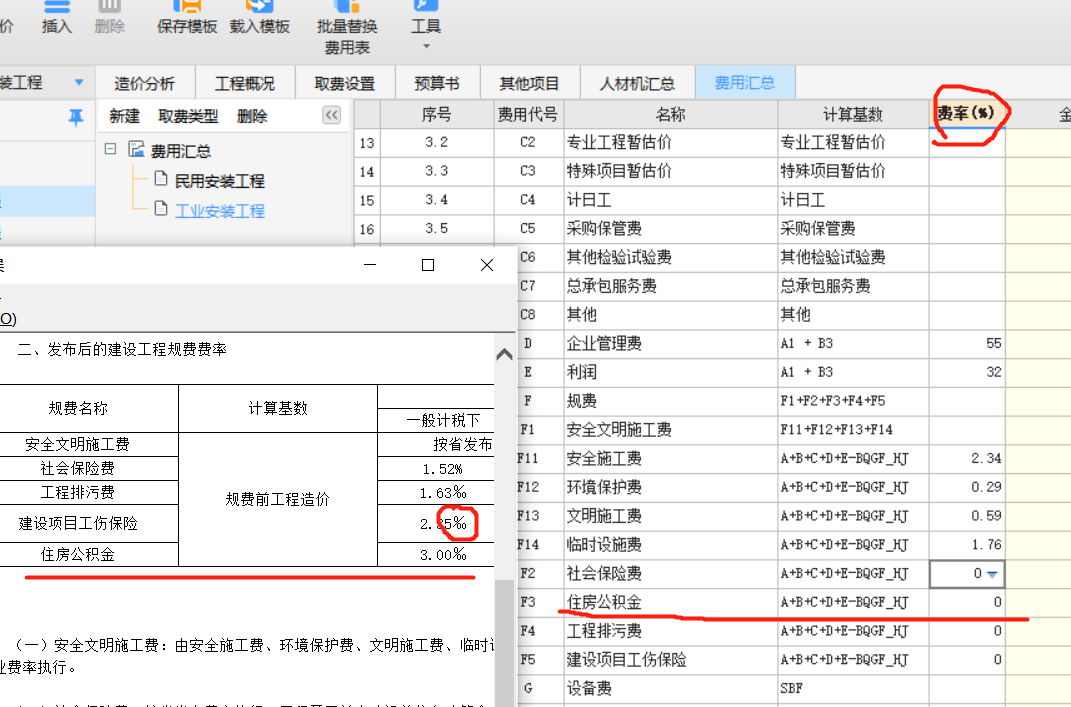
Task: Select the 总承包服务费 name cell
Action: [x=670, y=286]
